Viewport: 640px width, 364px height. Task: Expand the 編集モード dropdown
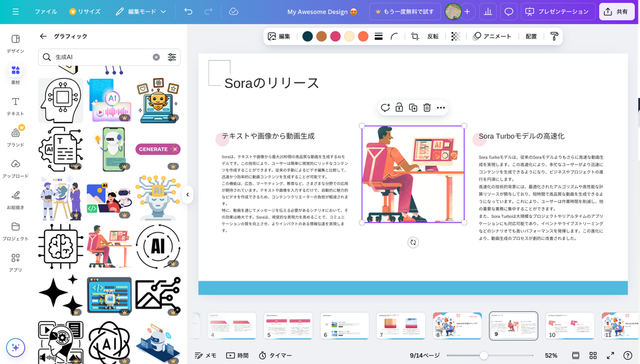tap(141, 11)
